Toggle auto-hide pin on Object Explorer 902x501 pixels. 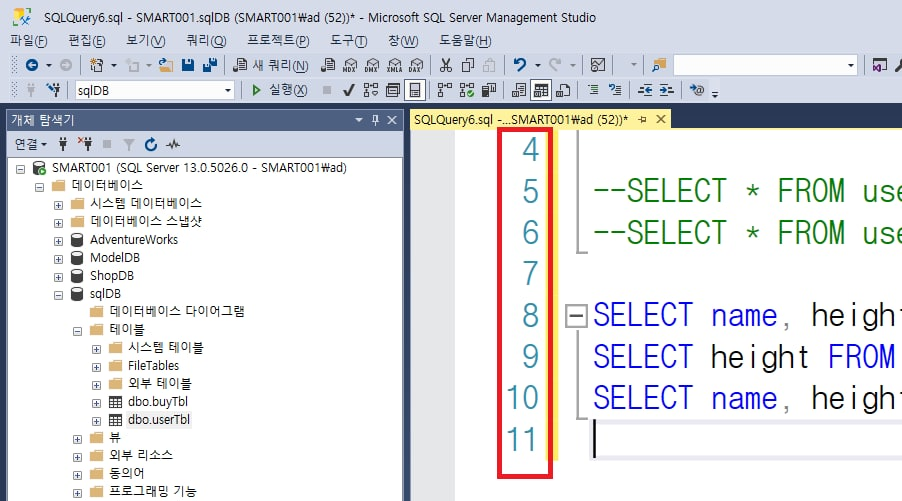click(x=375, y=120)
